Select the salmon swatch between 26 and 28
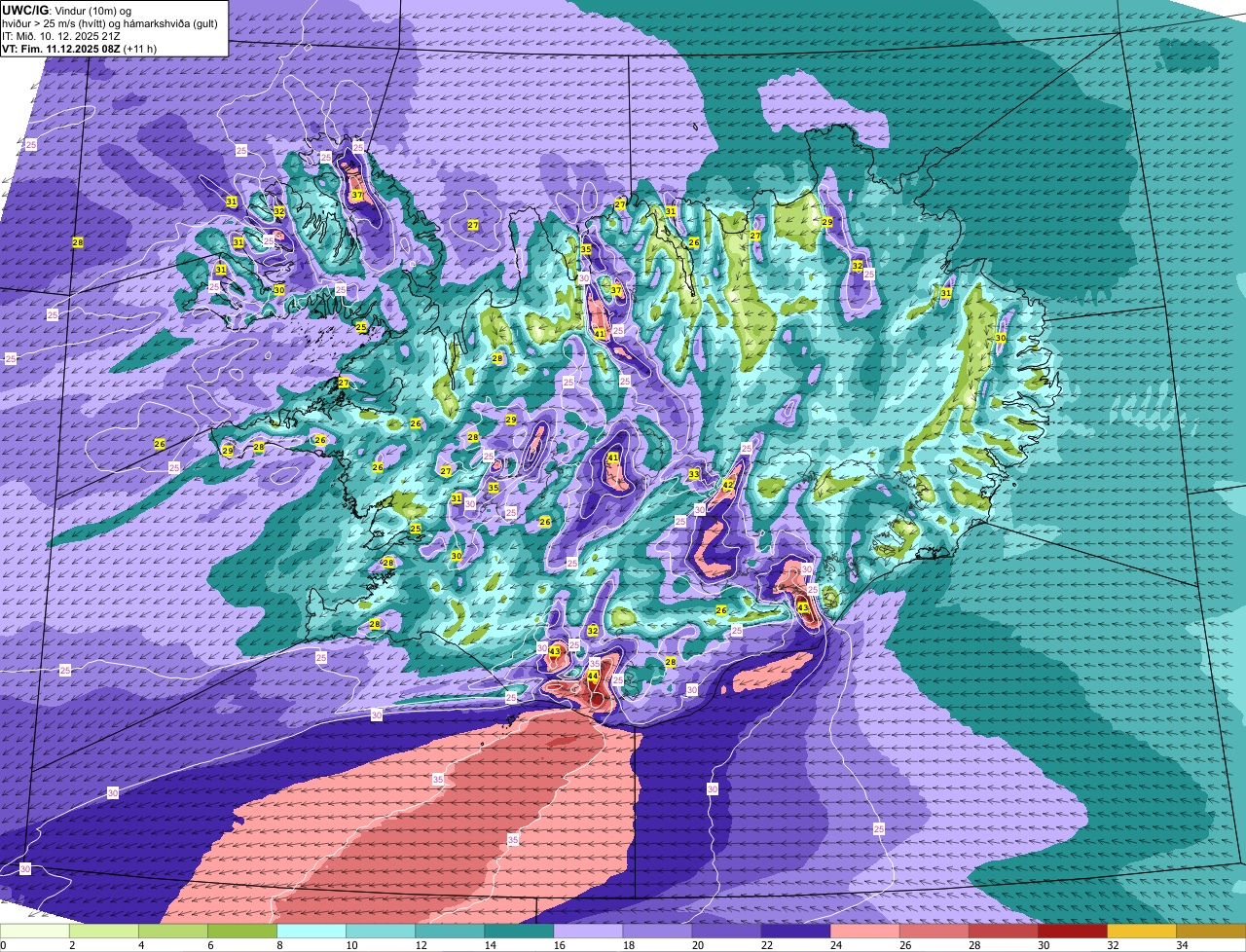 934,931
